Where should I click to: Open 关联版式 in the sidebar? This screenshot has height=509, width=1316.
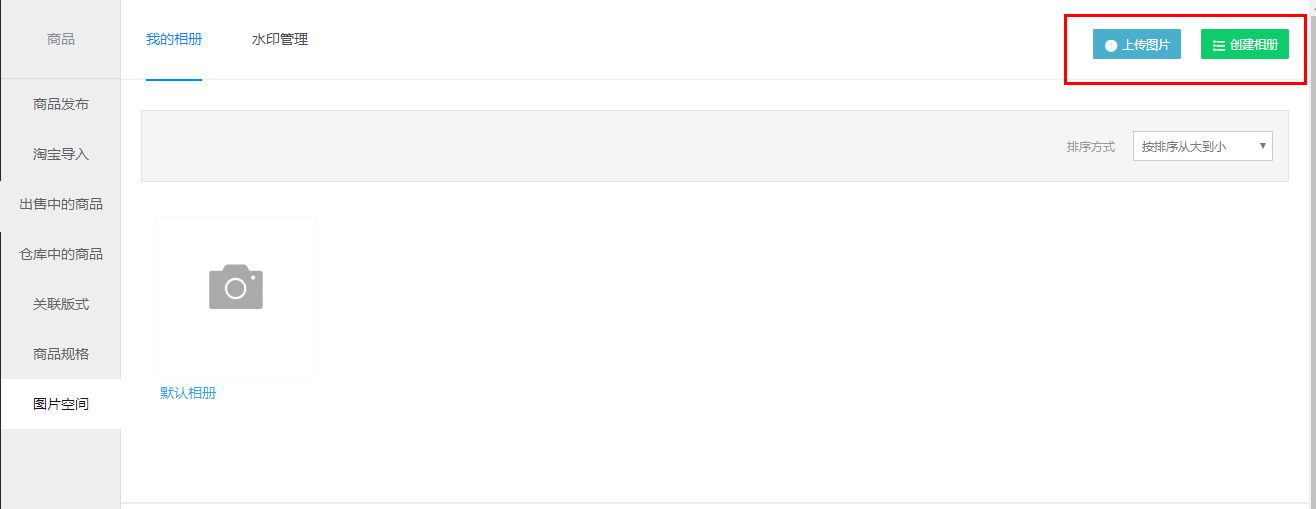pos(61,304)
